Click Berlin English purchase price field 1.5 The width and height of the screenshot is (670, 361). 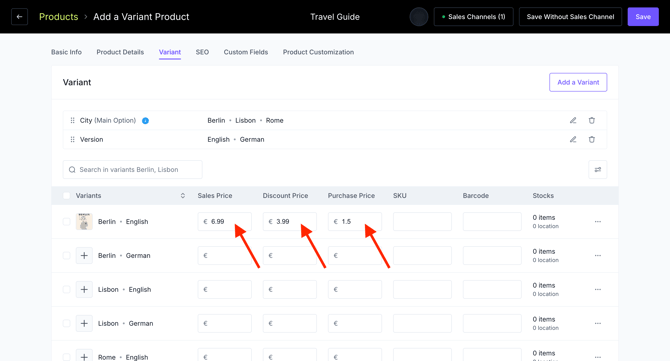click(x=355, y=222)
